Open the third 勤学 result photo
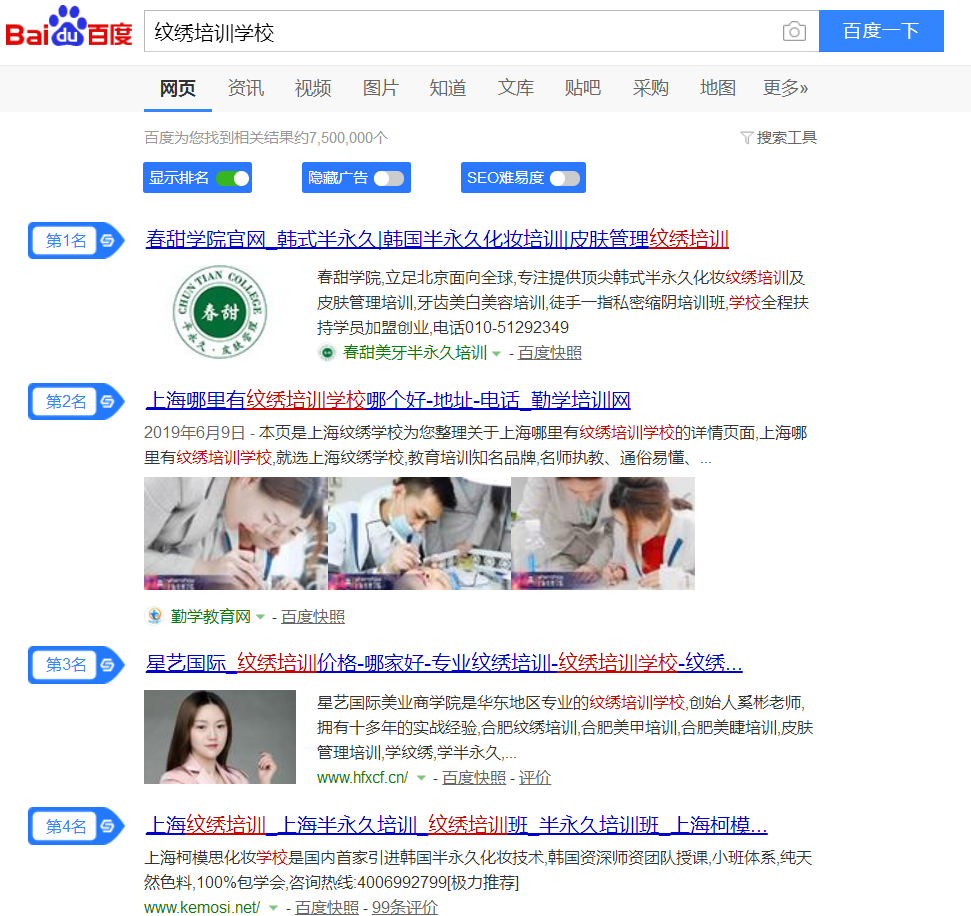 603,533
